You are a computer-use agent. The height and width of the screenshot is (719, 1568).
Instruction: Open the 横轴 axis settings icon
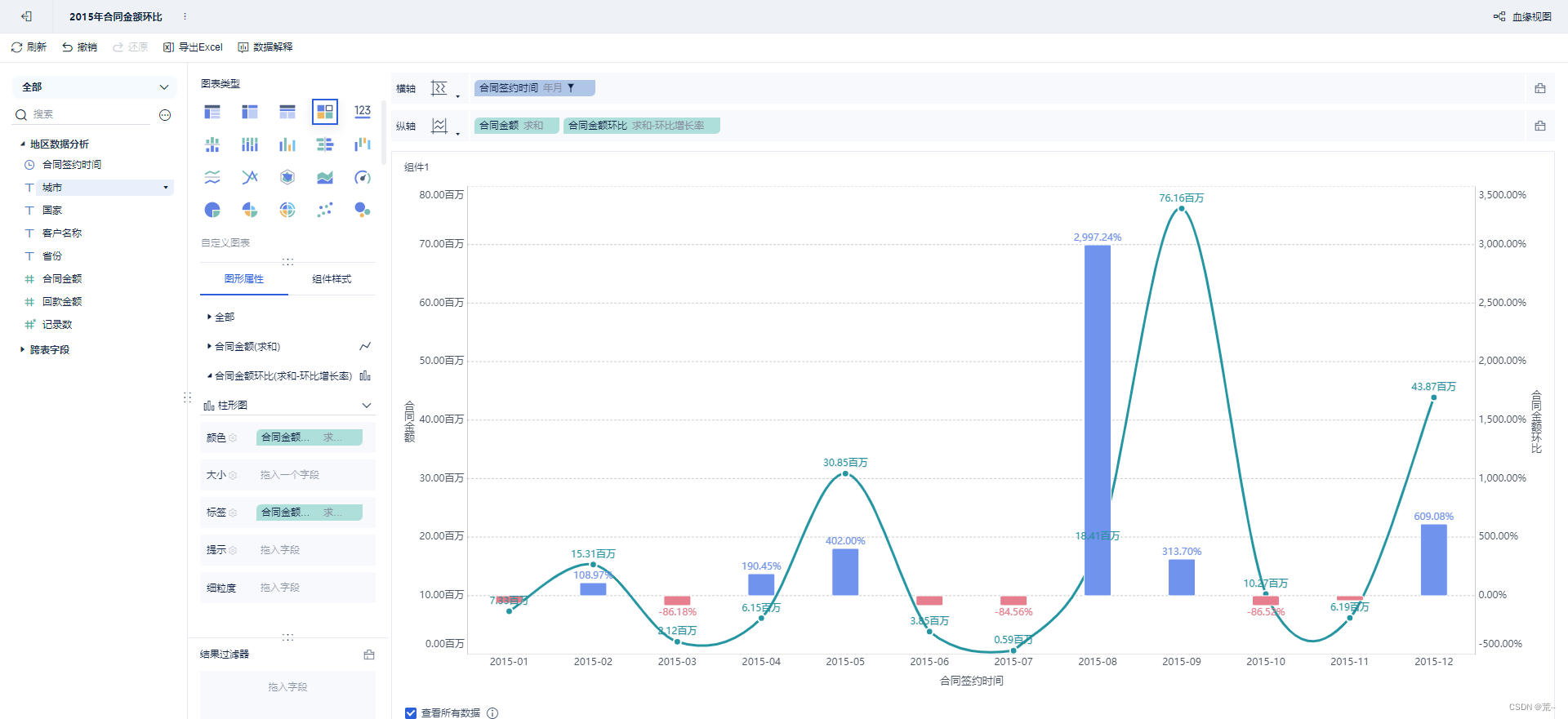[x=444, y=88]
